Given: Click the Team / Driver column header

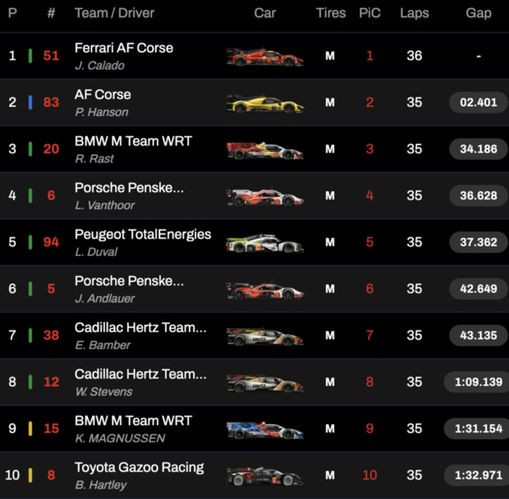Looking at the screenshot, I should point(114,13).
